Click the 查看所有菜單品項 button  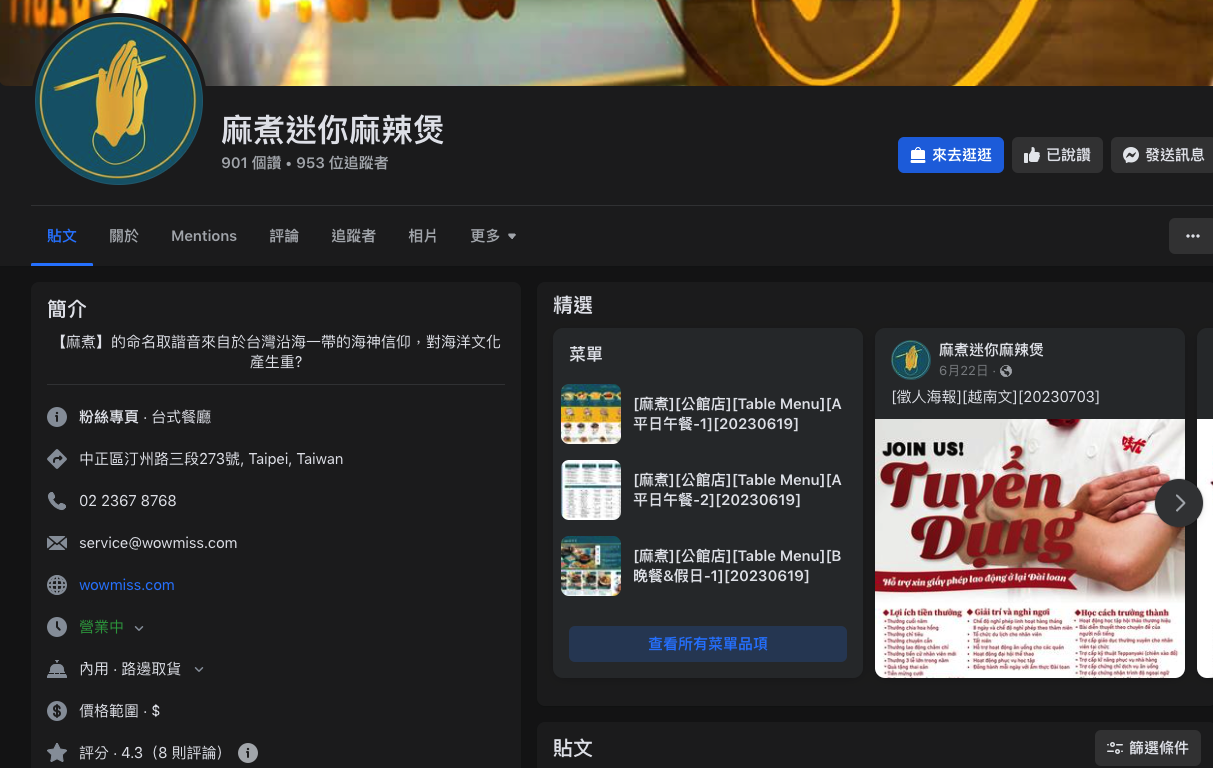pyautogui.click(x=708, y=644)
